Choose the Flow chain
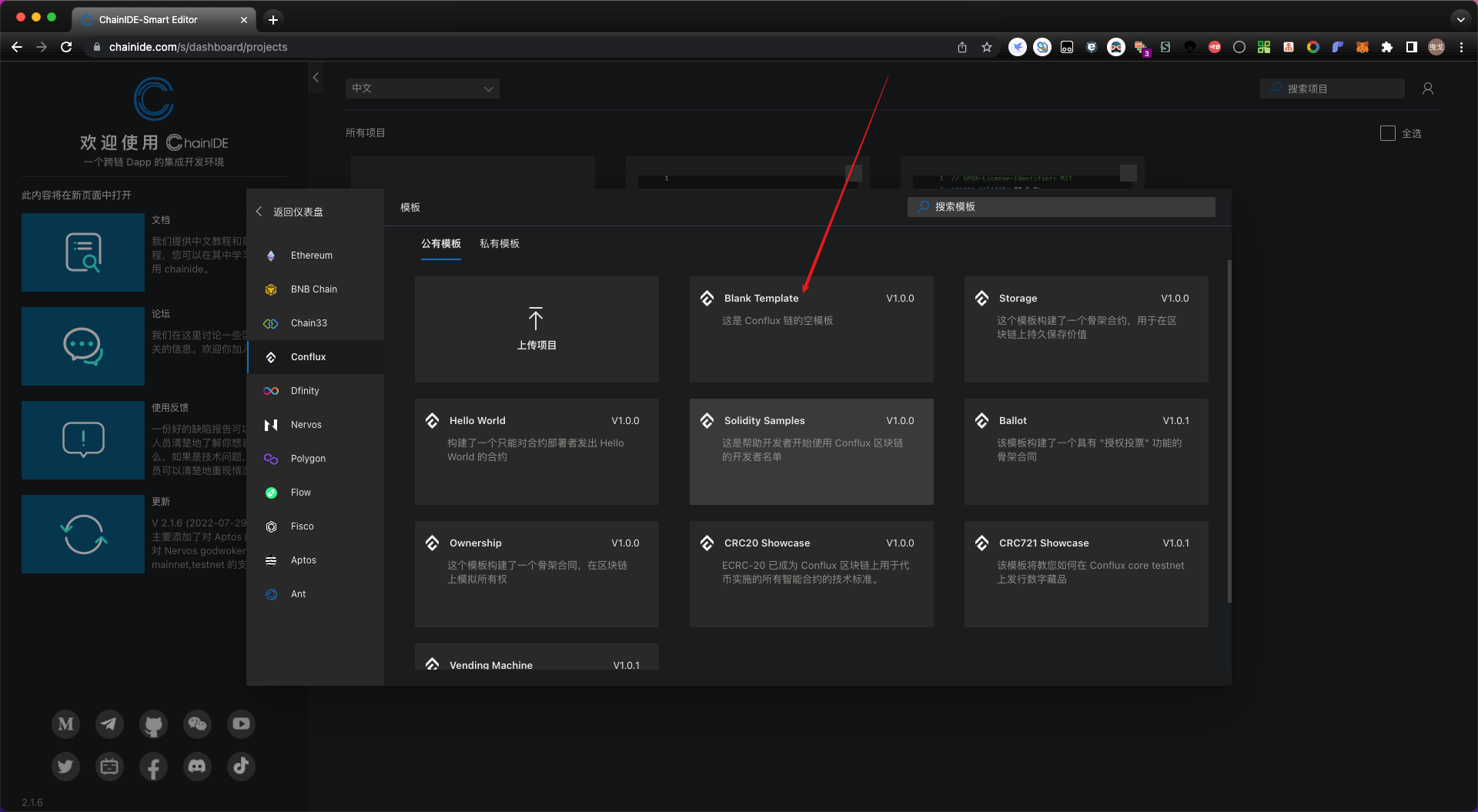The height and width of the screenshot is (812, 1478). [316, 493]
